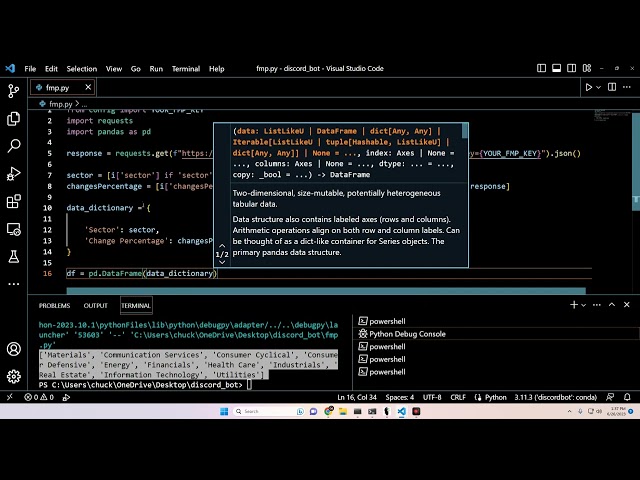Screen dimensions: 640x480
Task: Toggle the secondary side bar
Action: click(571, 68)
